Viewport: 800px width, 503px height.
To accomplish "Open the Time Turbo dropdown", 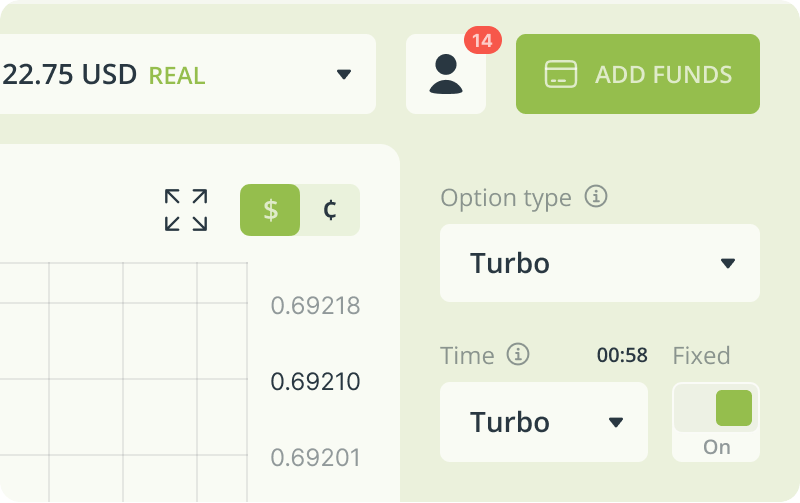I will 544,422.
